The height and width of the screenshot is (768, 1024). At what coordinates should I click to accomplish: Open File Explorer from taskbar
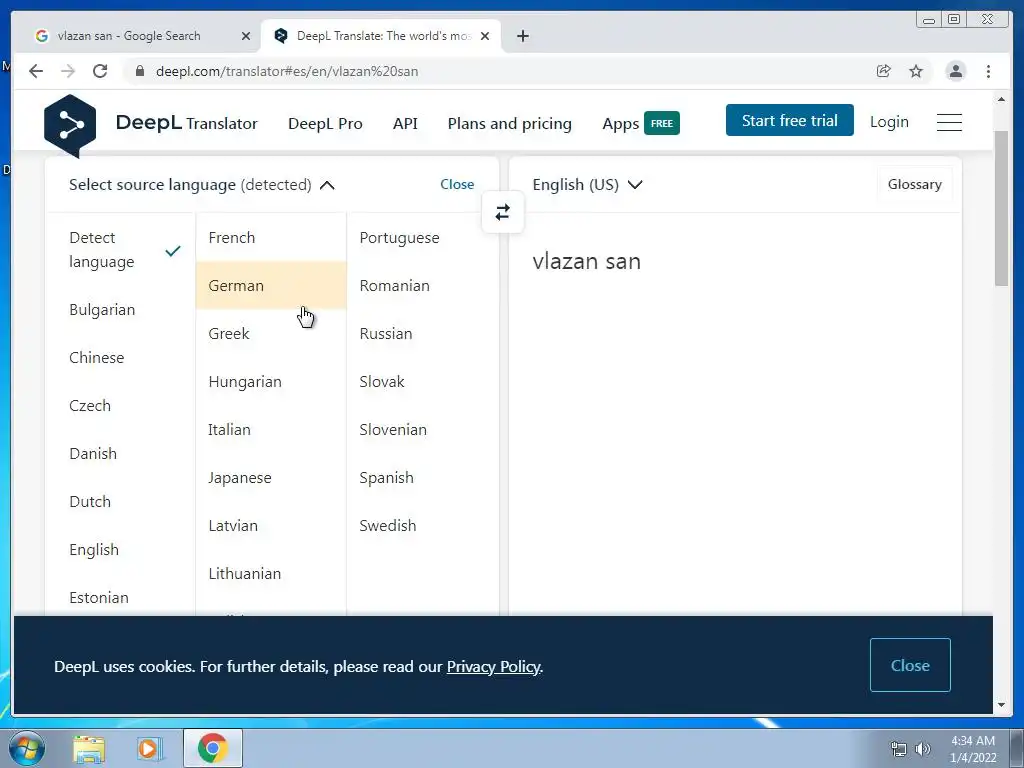coord(89,749)
